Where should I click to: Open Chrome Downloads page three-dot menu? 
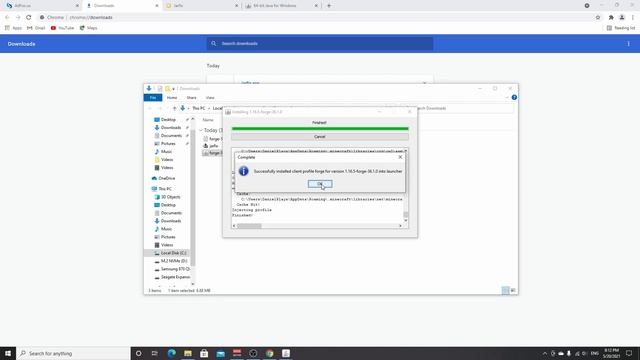628,44
